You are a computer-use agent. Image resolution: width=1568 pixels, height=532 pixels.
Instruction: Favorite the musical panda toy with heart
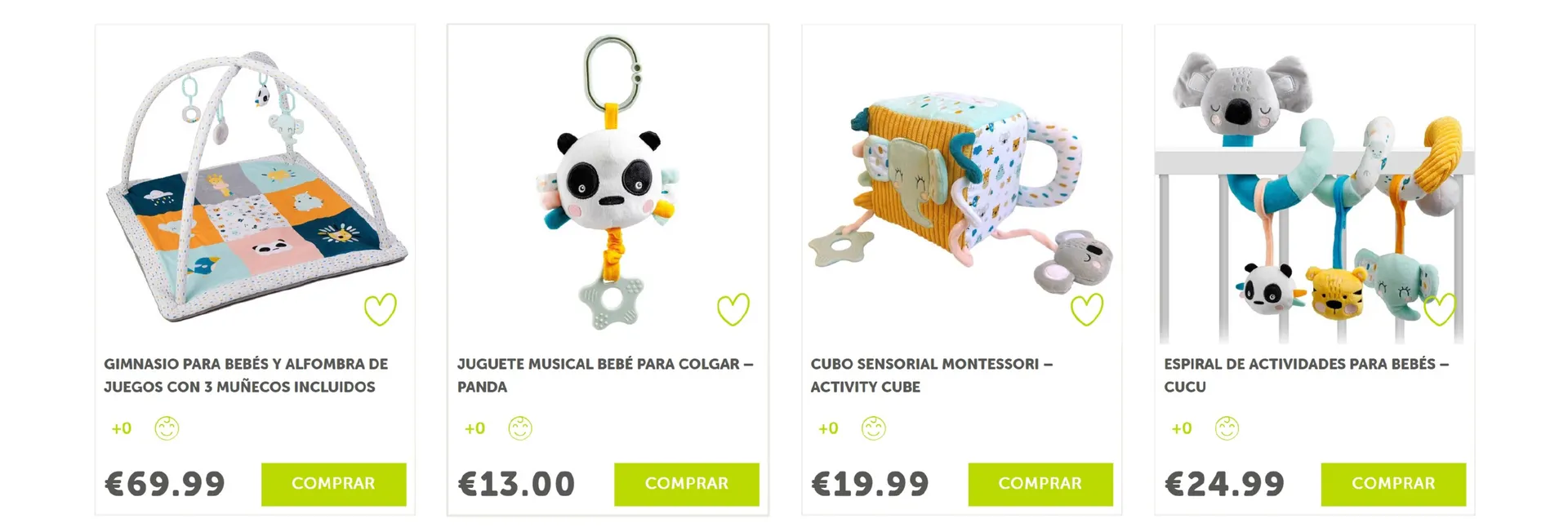click(733, 309)
